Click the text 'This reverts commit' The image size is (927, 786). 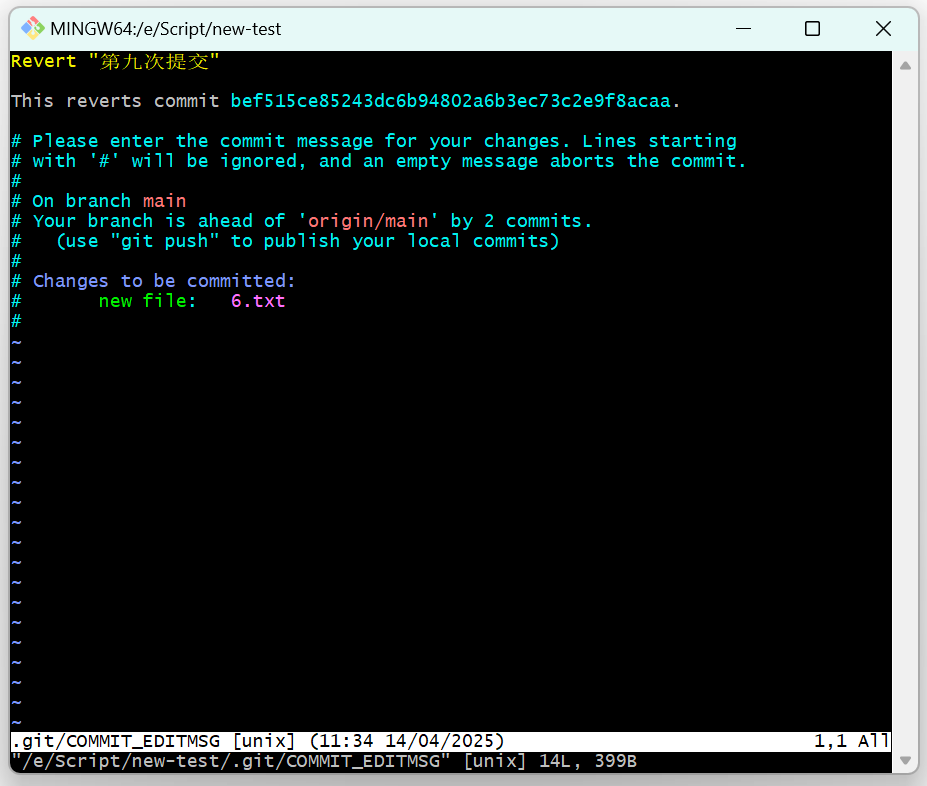(115, 101)
